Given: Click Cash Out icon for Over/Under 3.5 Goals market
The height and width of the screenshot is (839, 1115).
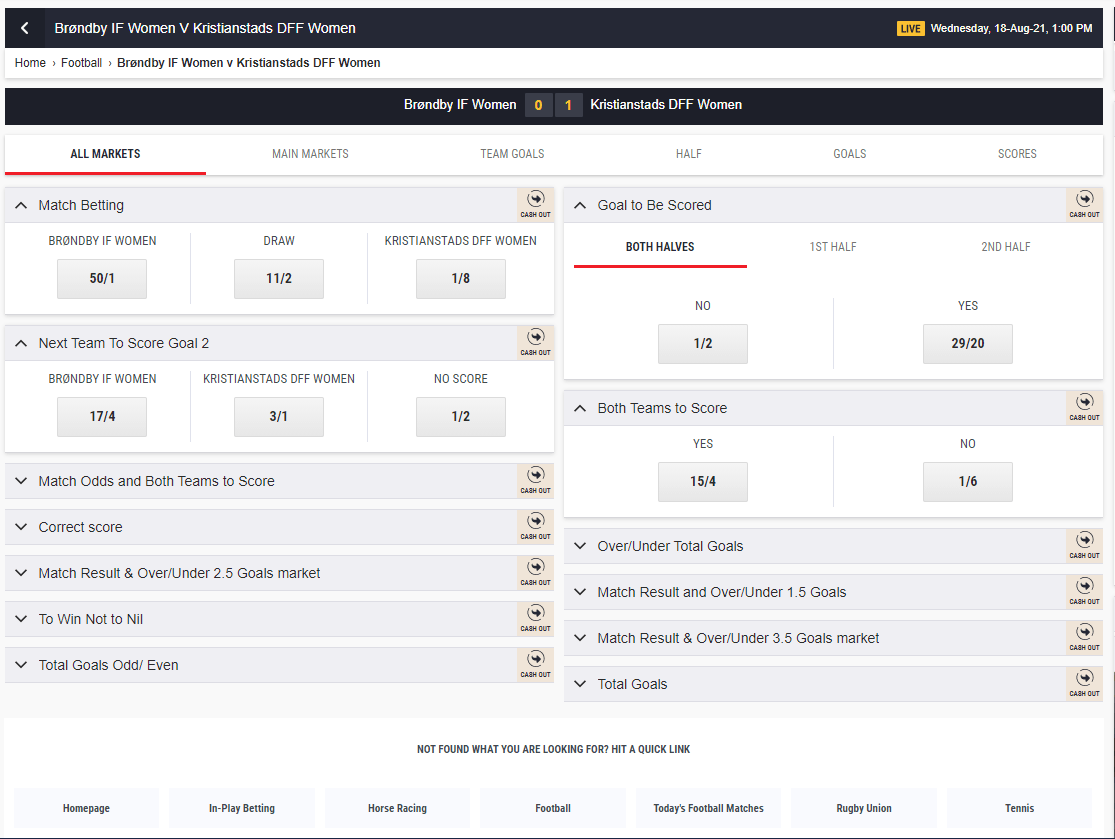Looking at the screenshot, I should pyautogui.click(x=1084, y=637).
